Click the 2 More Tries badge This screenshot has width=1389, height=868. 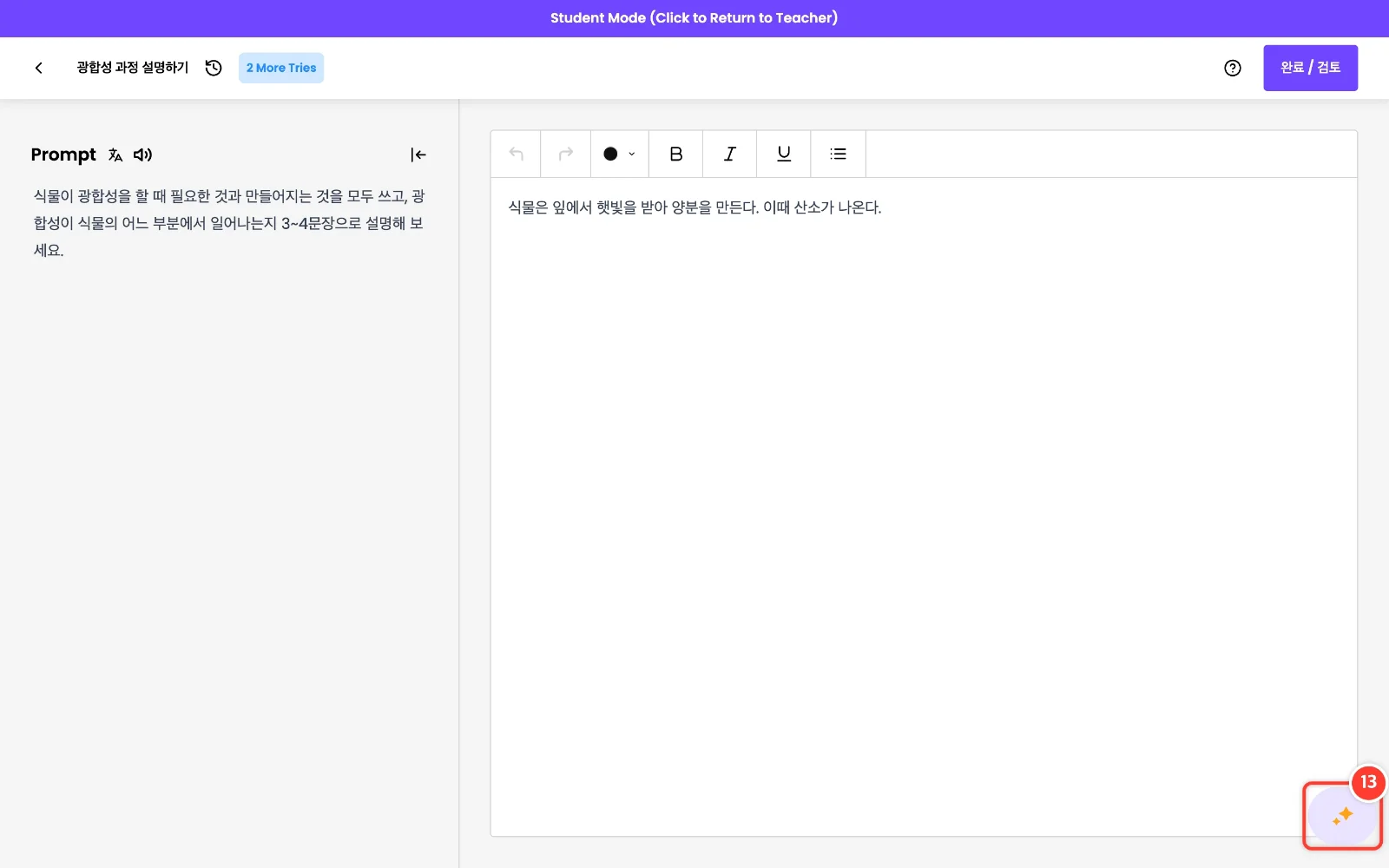[x=281, y=68]
